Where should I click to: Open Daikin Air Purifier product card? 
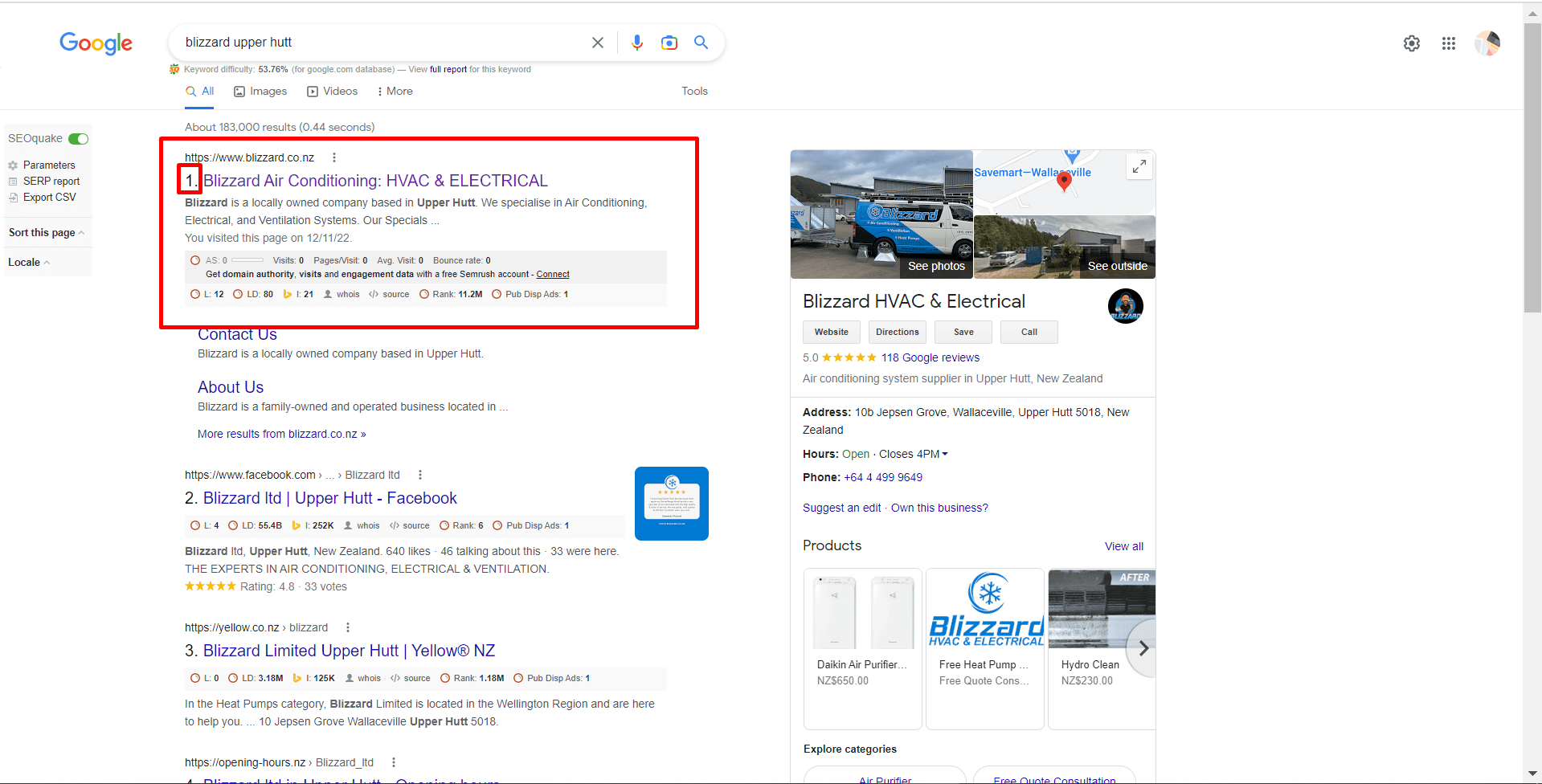(863, 649)
